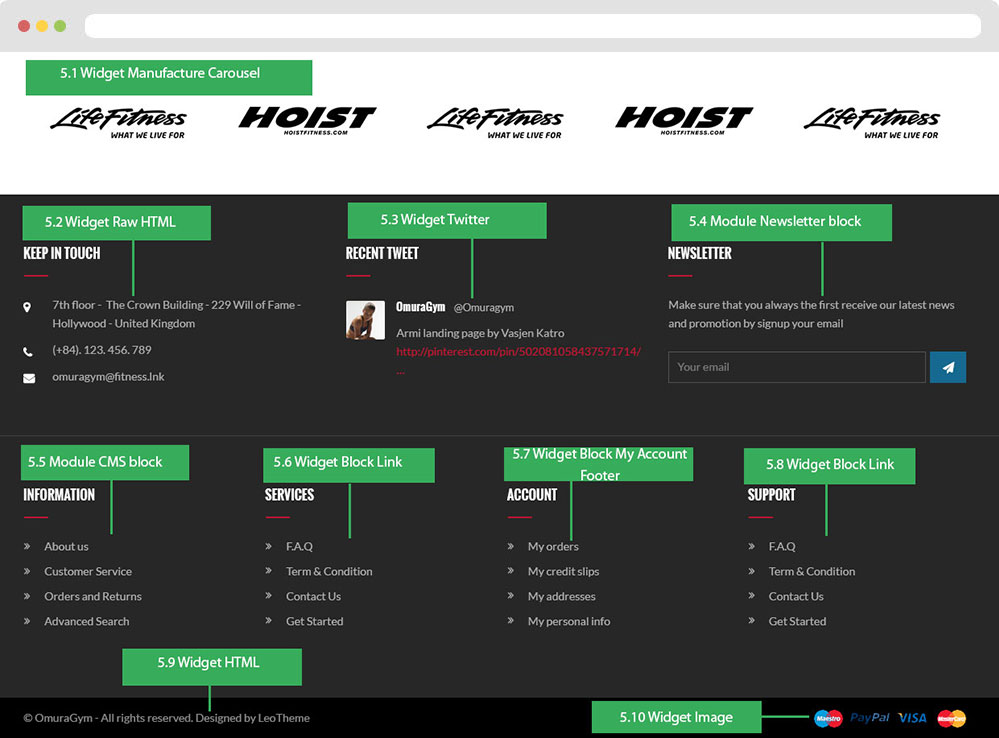Open My orders link
Viewport: 999px width, 738px height.
tap(553, 546)
